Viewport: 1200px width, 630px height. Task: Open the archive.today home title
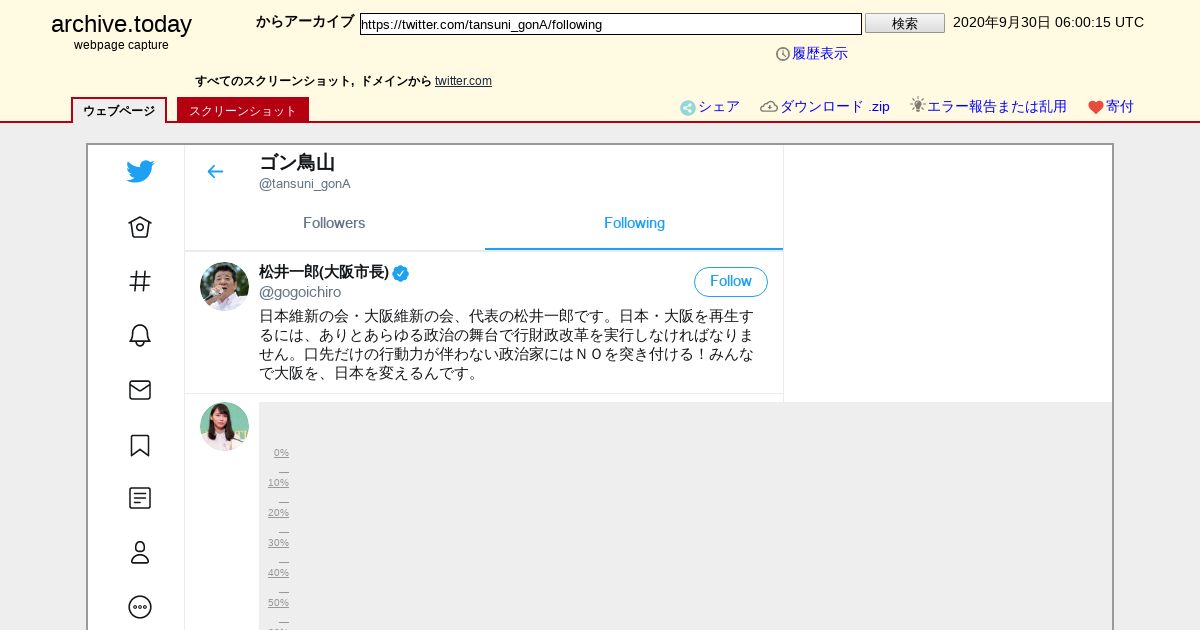(121, 25)
